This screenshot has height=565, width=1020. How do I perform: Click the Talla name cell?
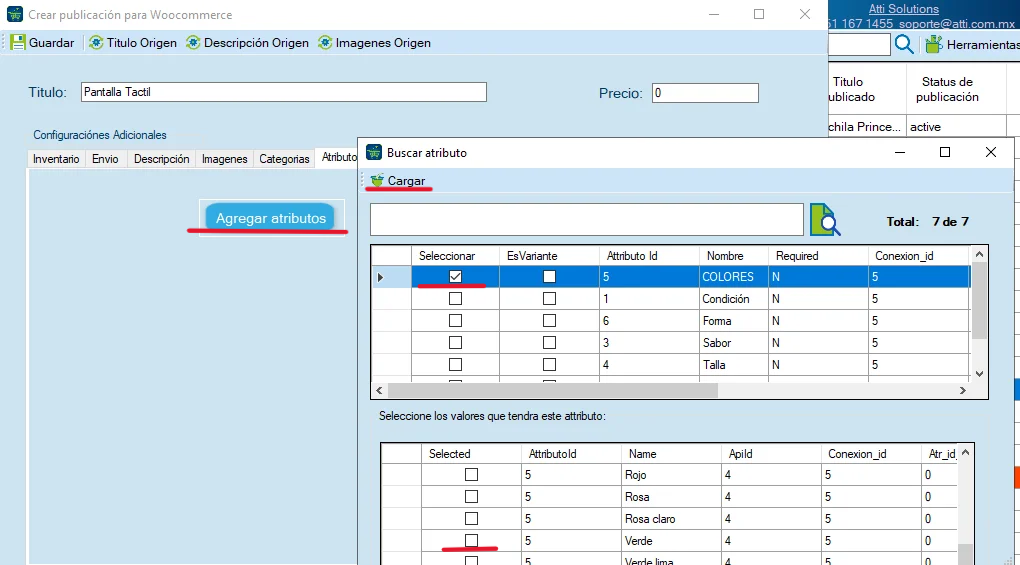coord(733,365)
